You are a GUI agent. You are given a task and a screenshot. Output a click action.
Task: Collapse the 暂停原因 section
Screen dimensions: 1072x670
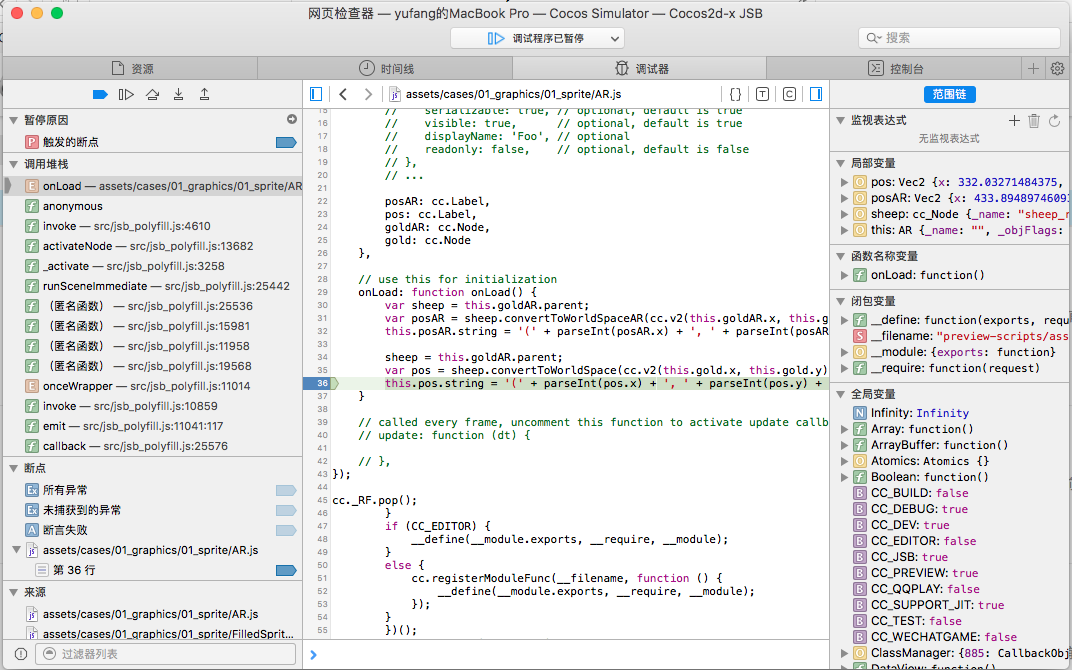(14, 120)
